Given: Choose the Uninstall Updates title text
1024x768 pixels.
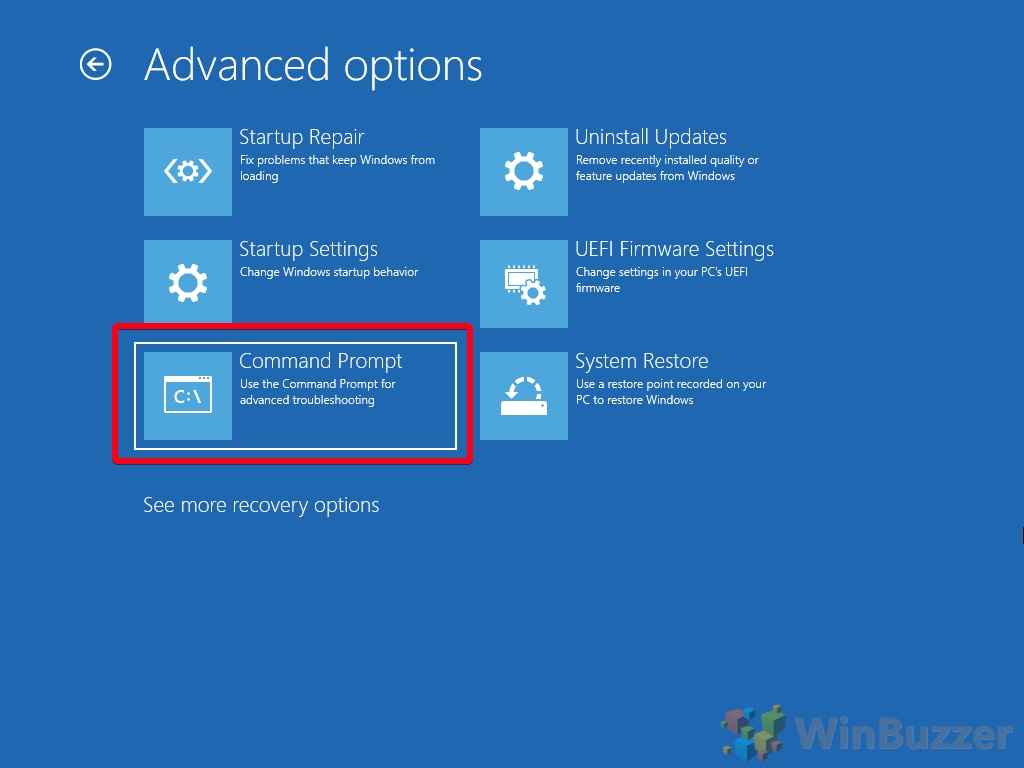Looking at the screenshot, I should click(650, 137).
